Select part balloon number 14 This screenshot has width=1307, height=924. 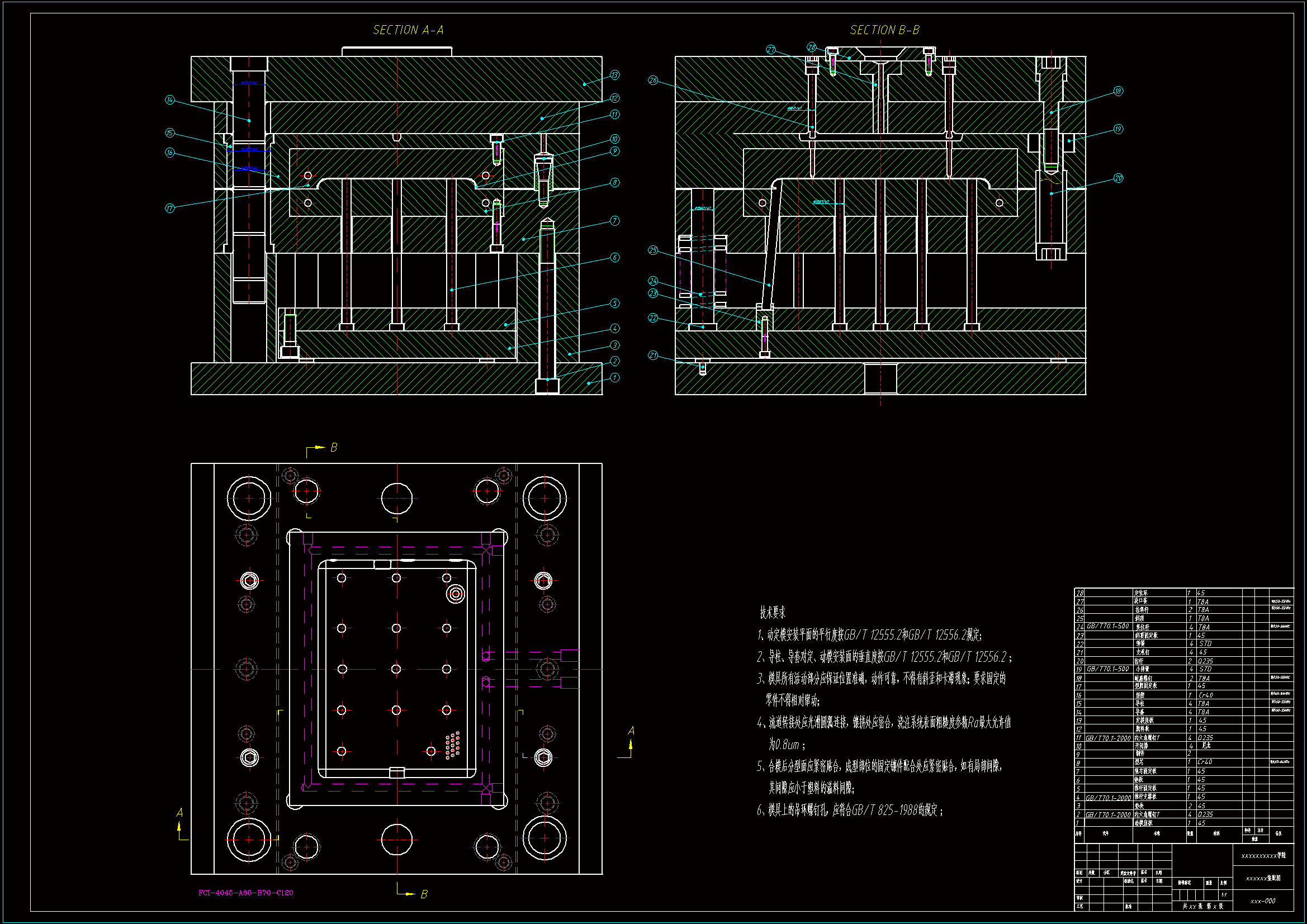169,100
